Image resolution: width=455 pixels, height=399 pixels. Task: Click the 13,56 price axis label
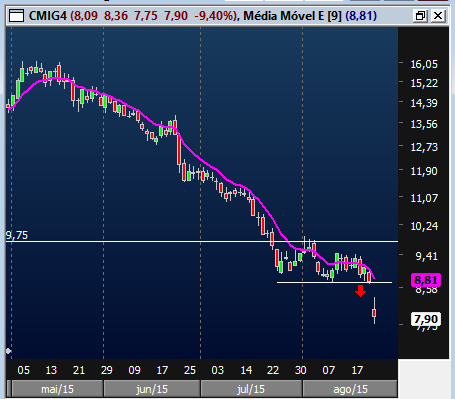(x=424, y=124)
